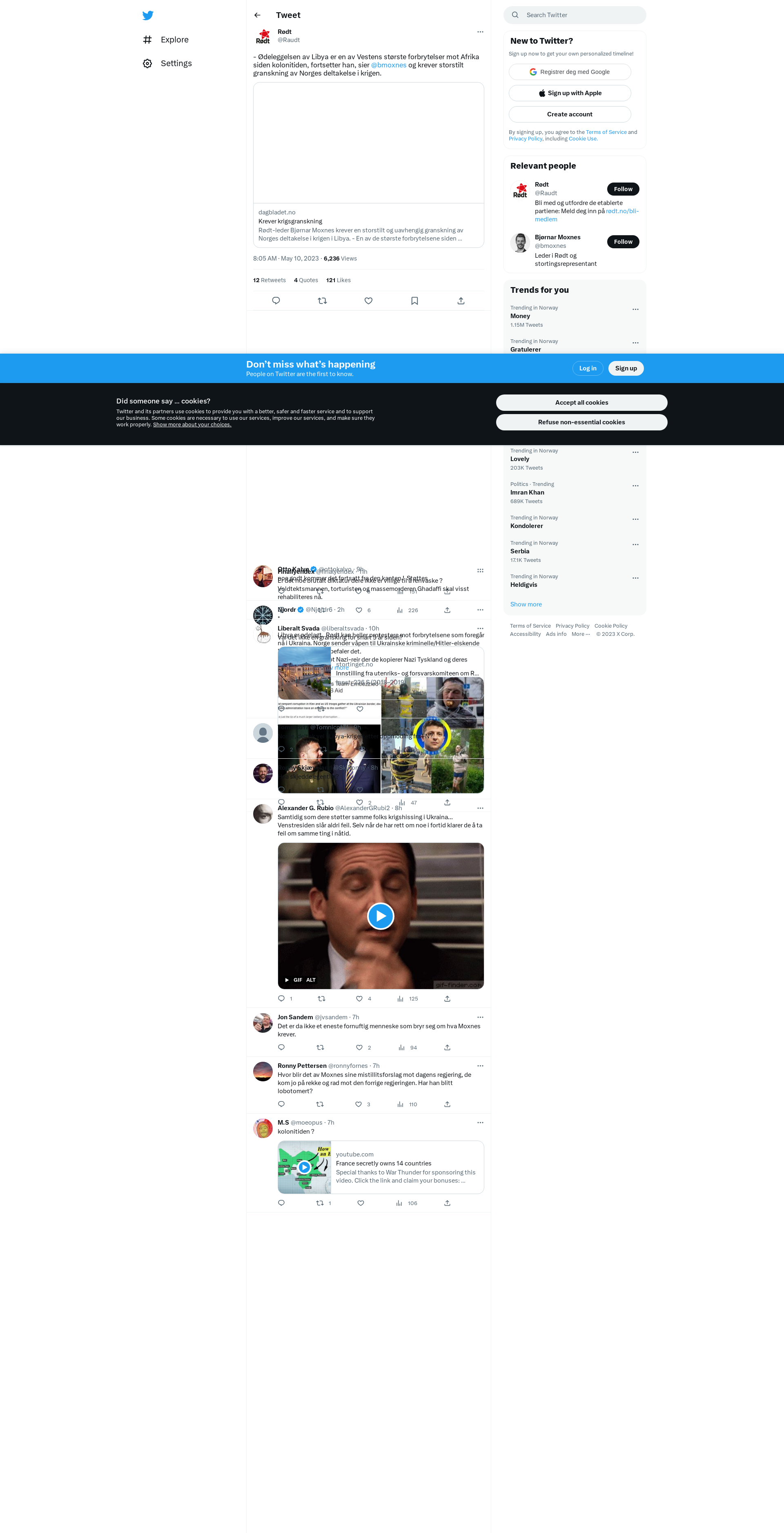Open ALT text badge on the GIF
Screen dimensions: 784x1533
pyautogui.click(x=310, y=980)
